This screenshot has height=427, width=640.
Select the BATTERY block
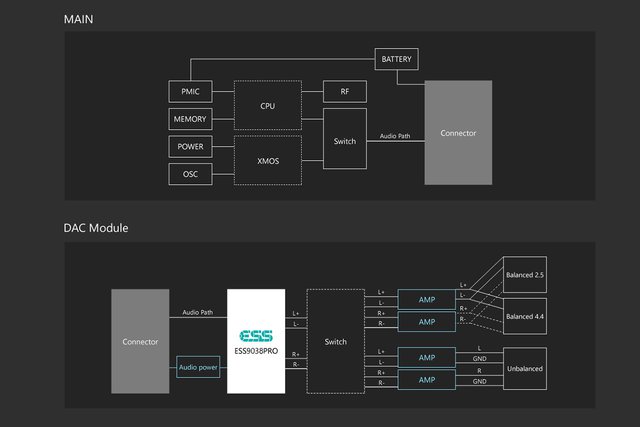tap(396, 60)
